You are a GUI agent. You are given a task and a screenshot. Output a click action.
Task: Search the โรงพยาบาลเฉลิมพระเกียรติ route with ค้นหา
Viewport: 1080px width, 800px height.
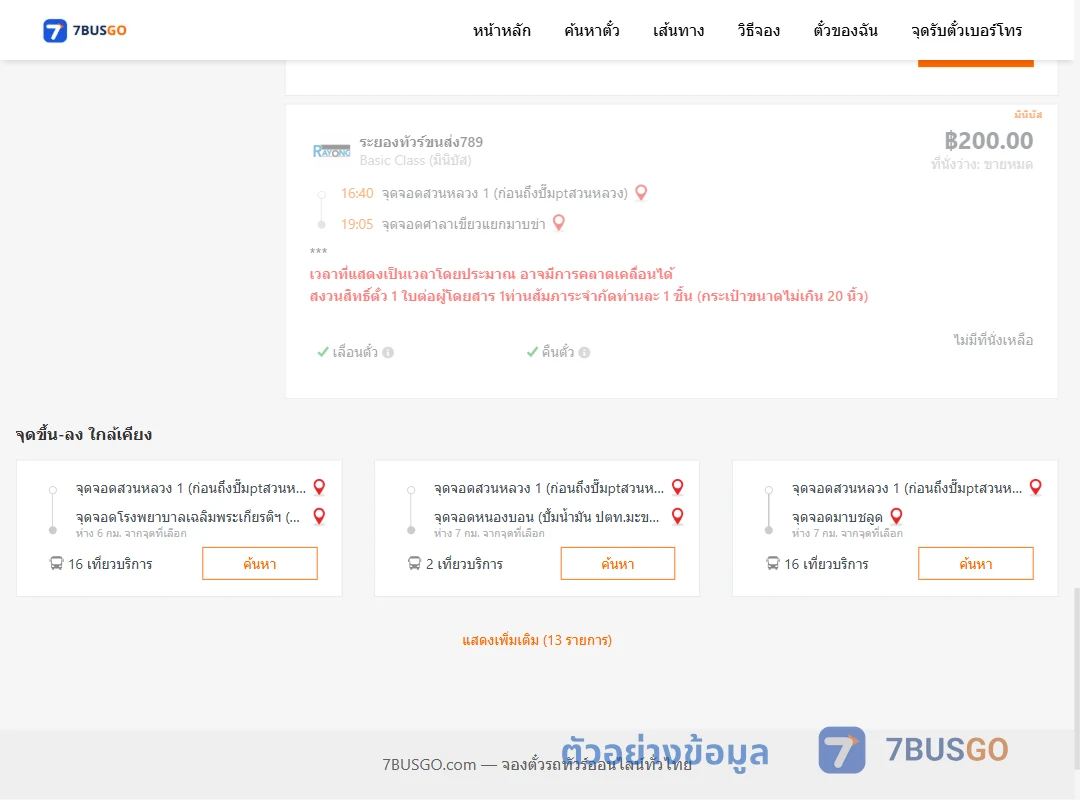(260, 564)
